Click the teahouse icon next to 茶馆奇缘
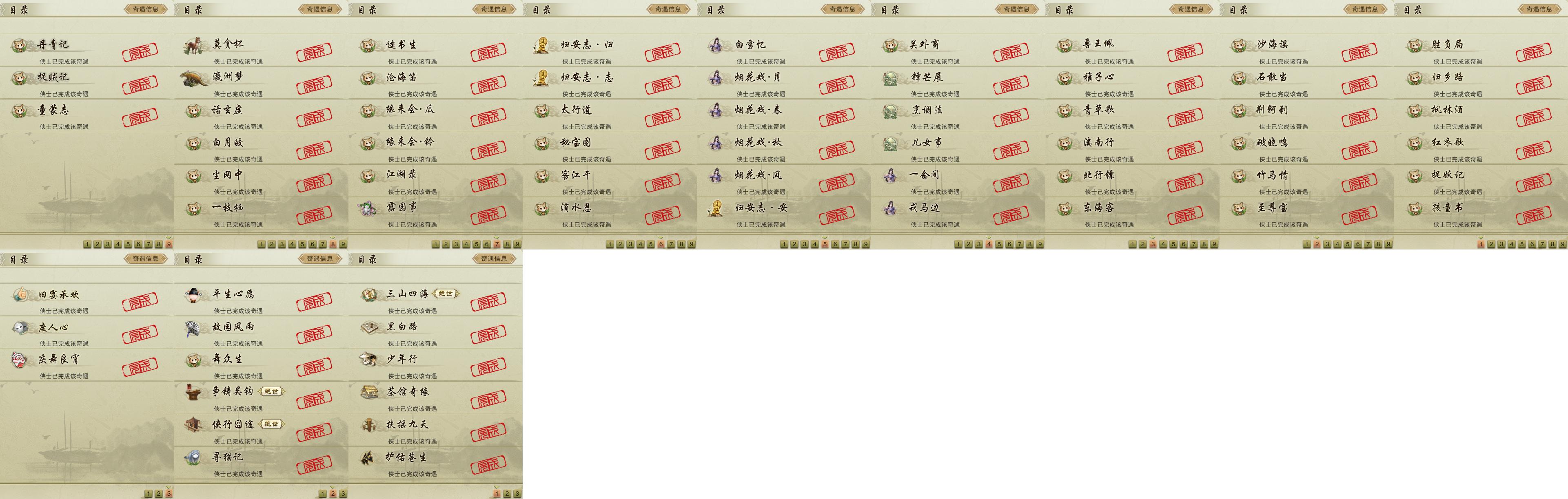The image size is (1568, 499). pos(369,393)
